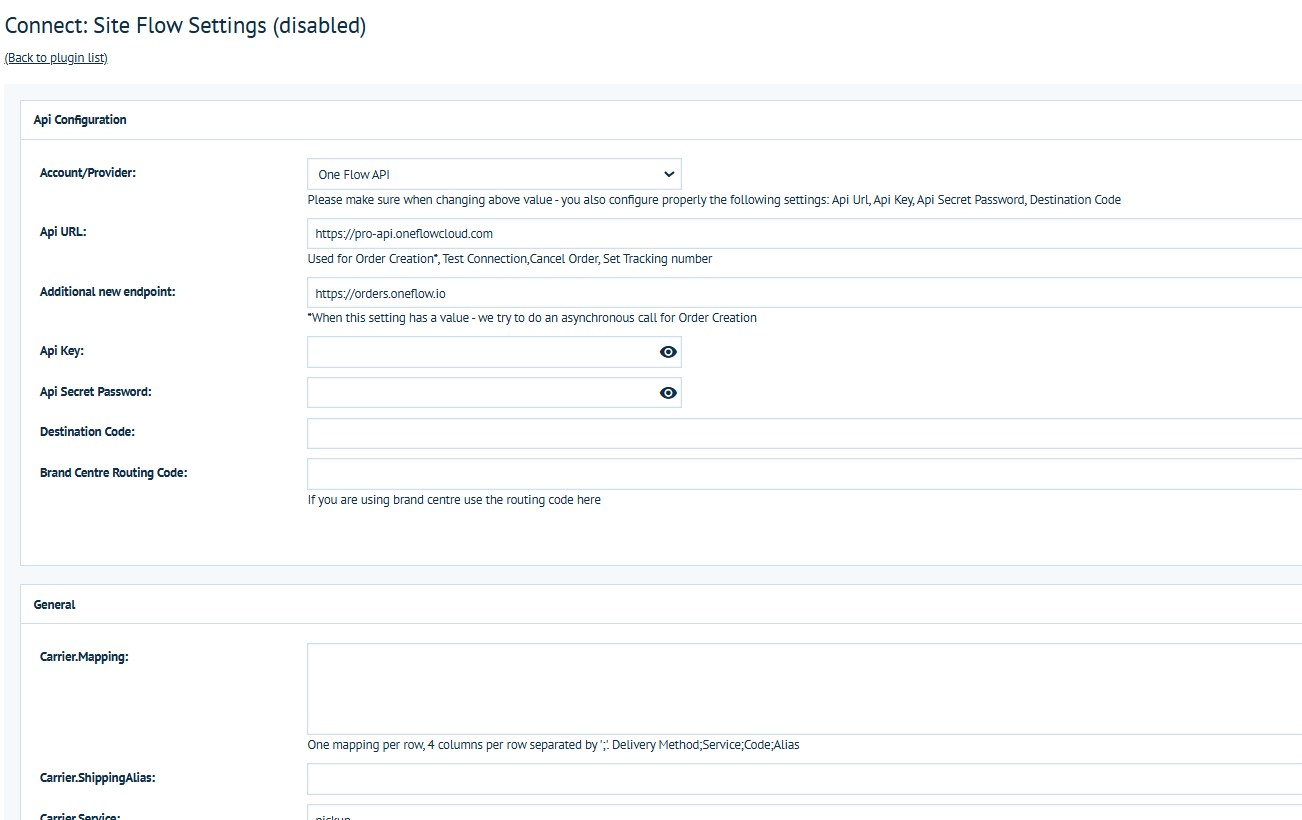Click the Destination Code label
Viewport: 1302px width, 820px height.
[x=88, y=432]
